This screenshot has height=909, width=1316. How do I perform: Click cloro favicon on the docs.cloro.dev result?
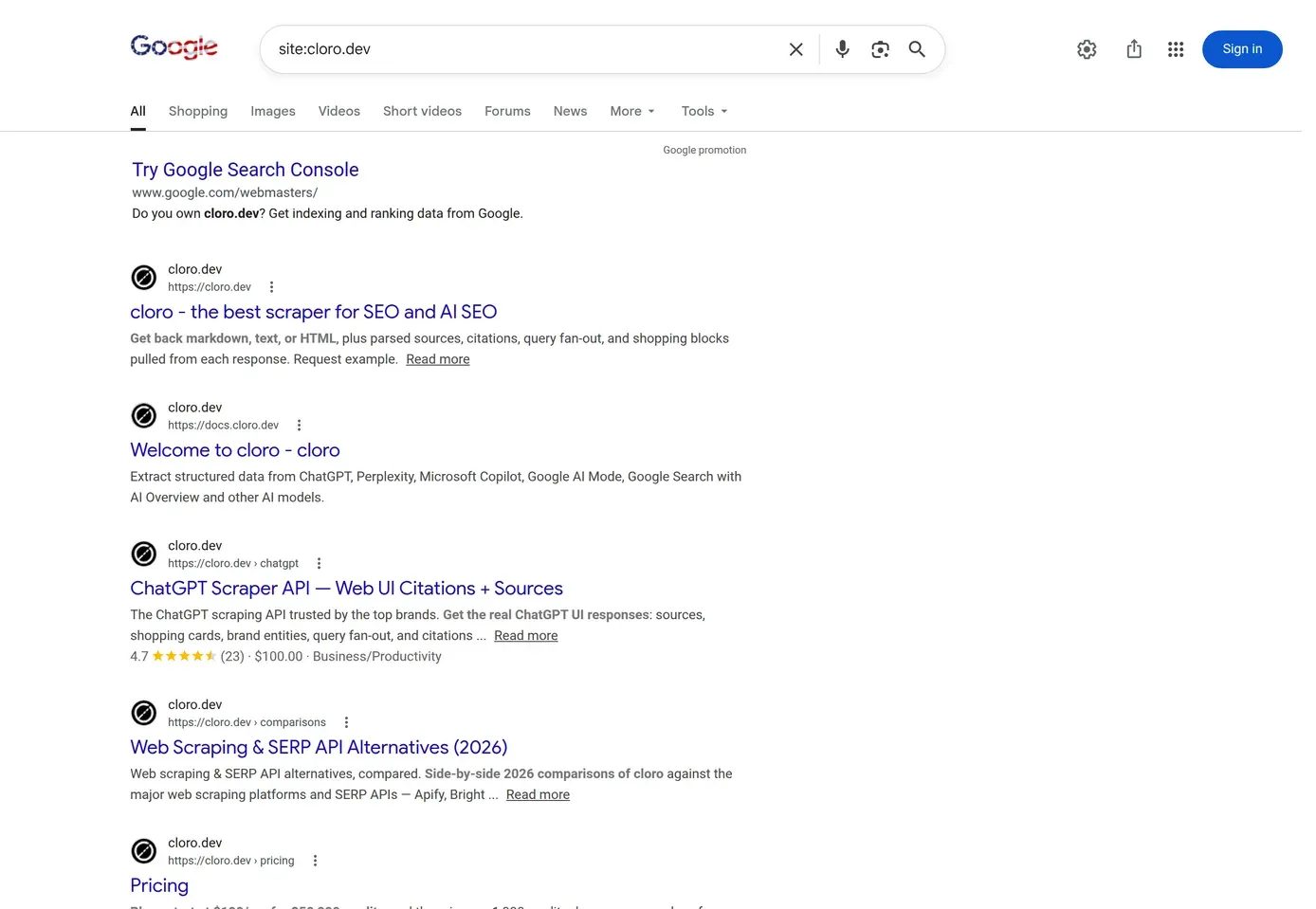coord(144,416)
